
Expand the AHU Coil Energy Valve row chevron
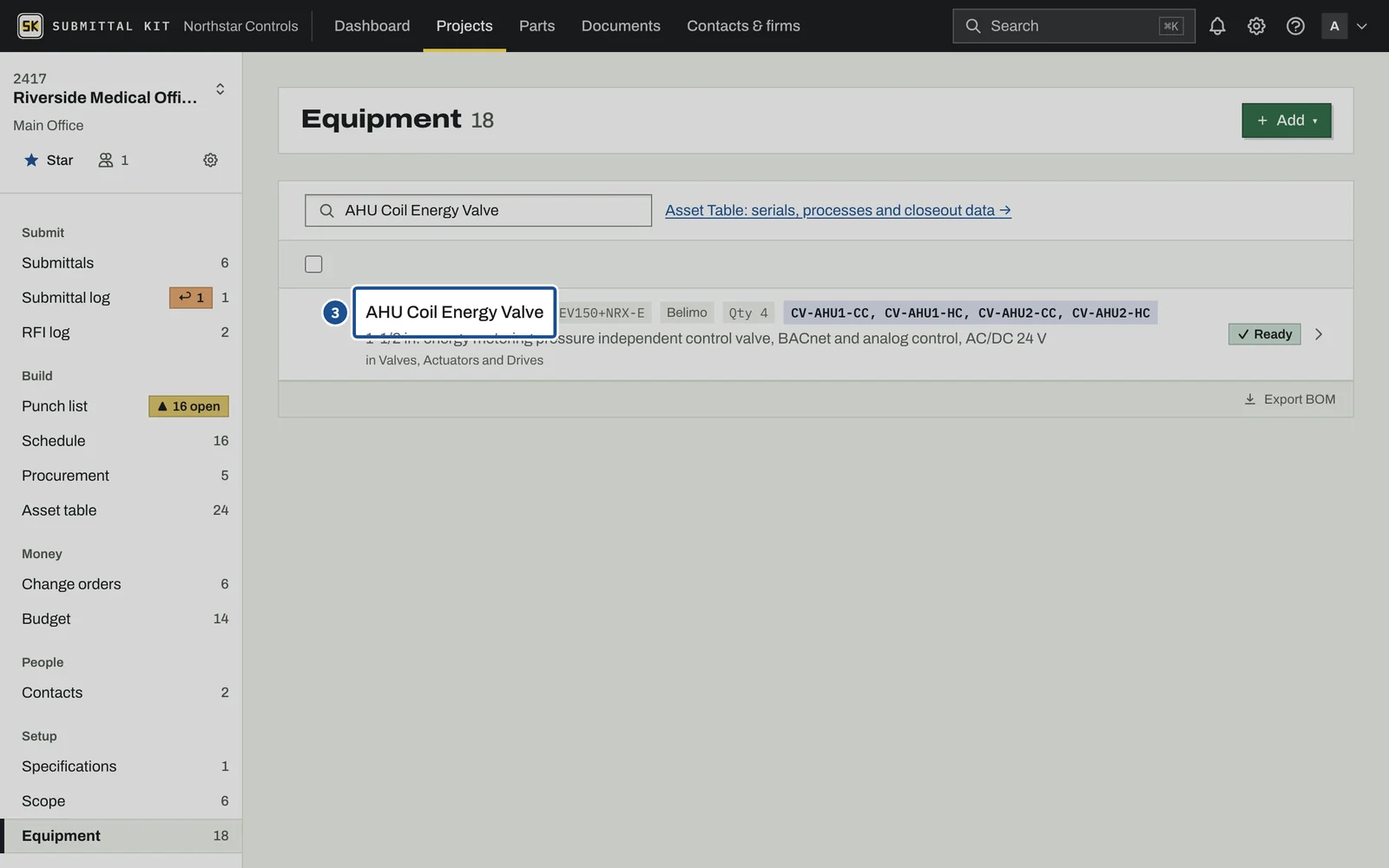pos(1319,334)
